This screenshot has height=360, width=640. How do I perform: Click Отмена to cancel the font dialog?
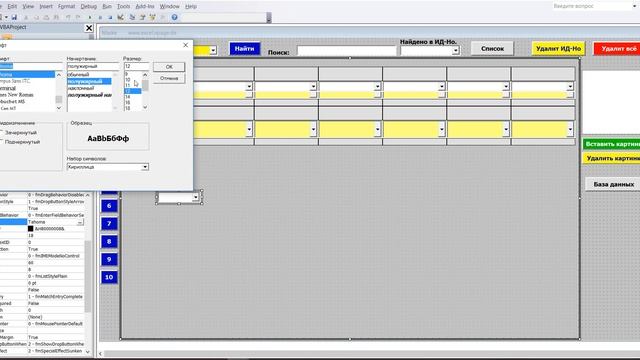(169, 78)
